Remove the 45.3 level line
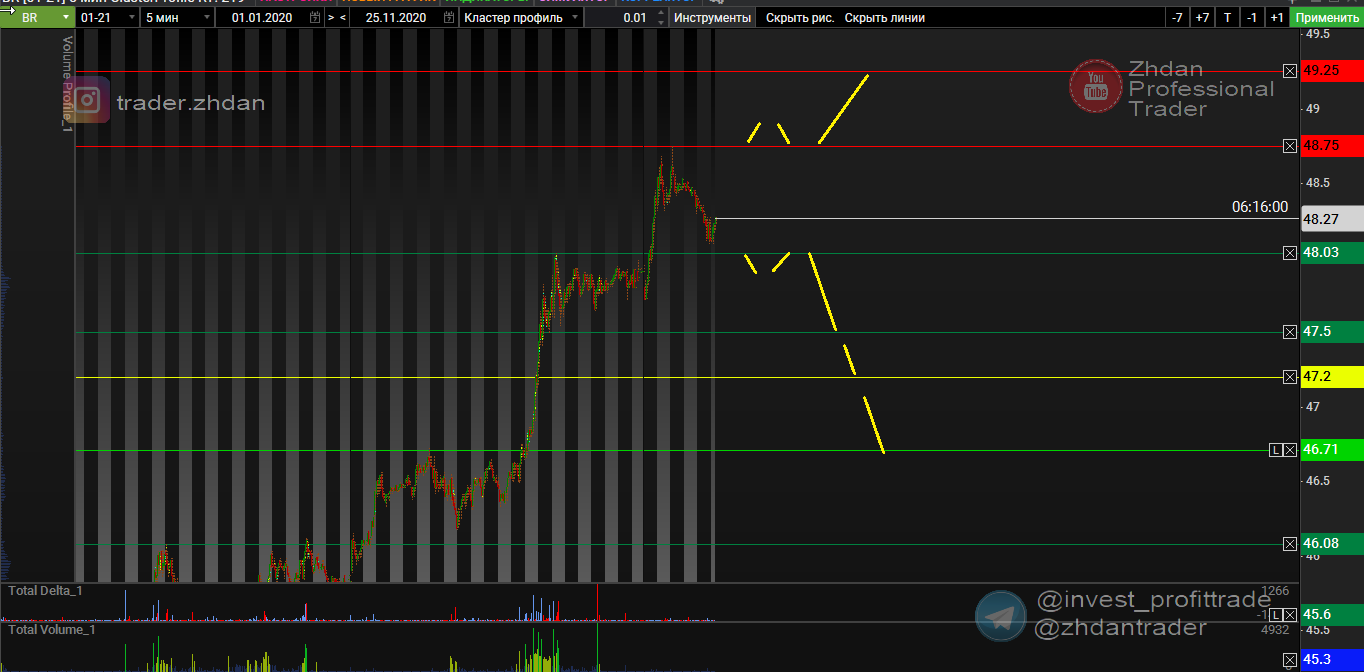Viewport: 1364px width, 672px height. [1290, 660]
